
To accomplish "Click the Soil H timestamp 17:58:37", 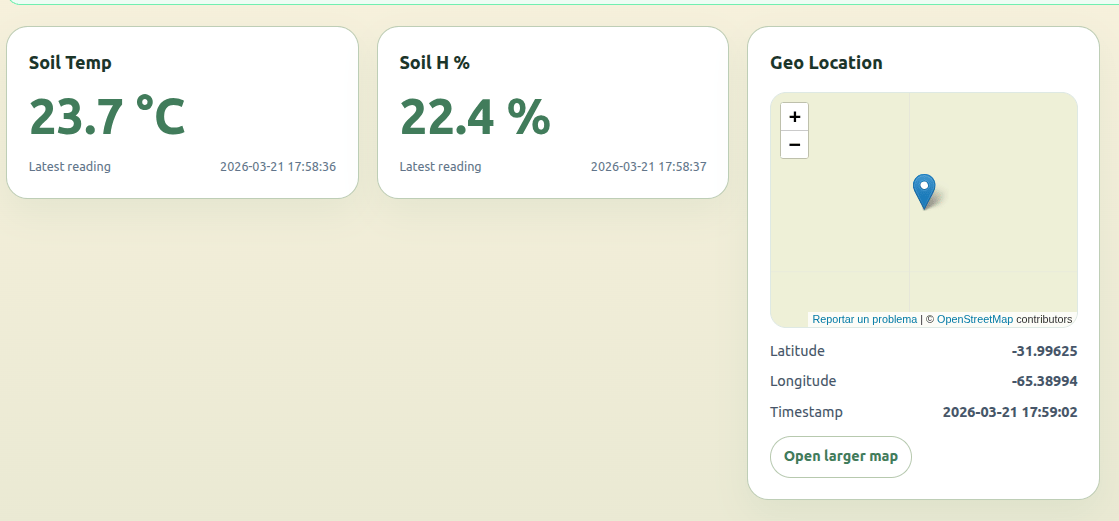I will pyautogui.click(x=648, y=167).
